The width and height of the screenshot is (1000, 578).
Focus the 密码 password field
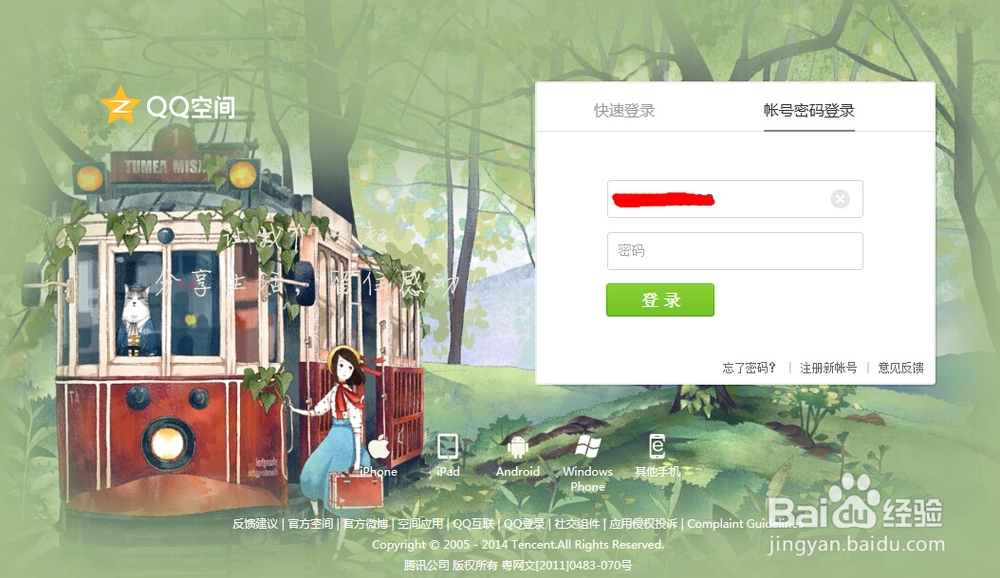click(x=735, y=251)
